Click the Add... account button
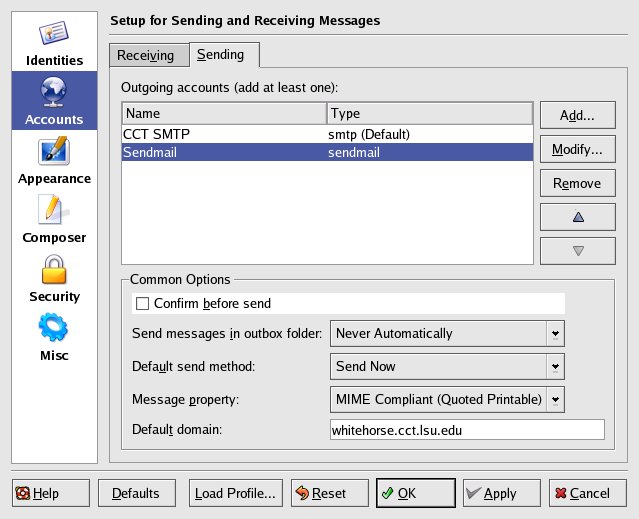Screen dimensions: 639x519 [577, 116]
